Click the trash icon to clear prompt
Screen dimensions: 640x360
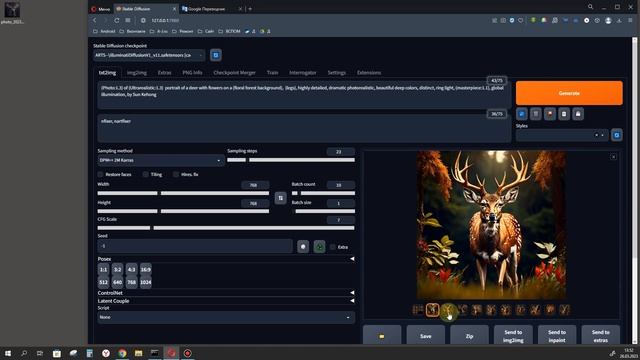[x=536, y=114]
